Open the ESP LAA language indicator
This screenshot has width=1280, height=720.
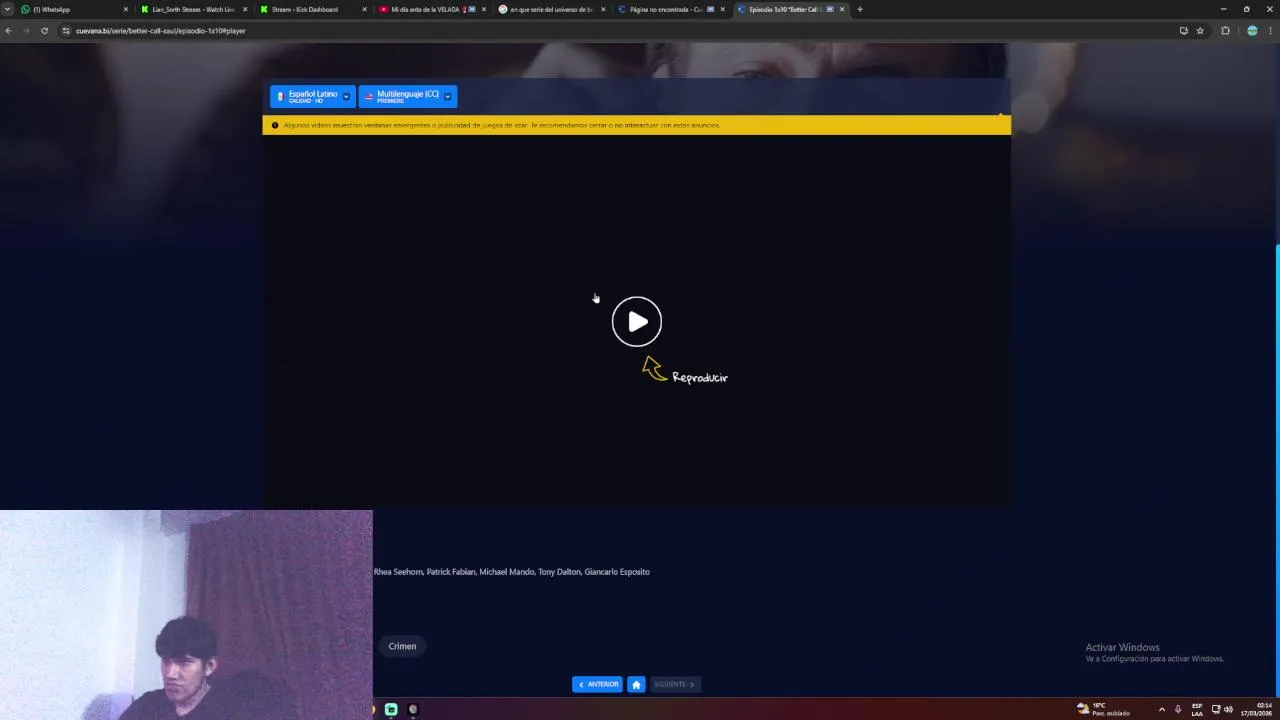pyautogui.click(x=1197, y=709)
